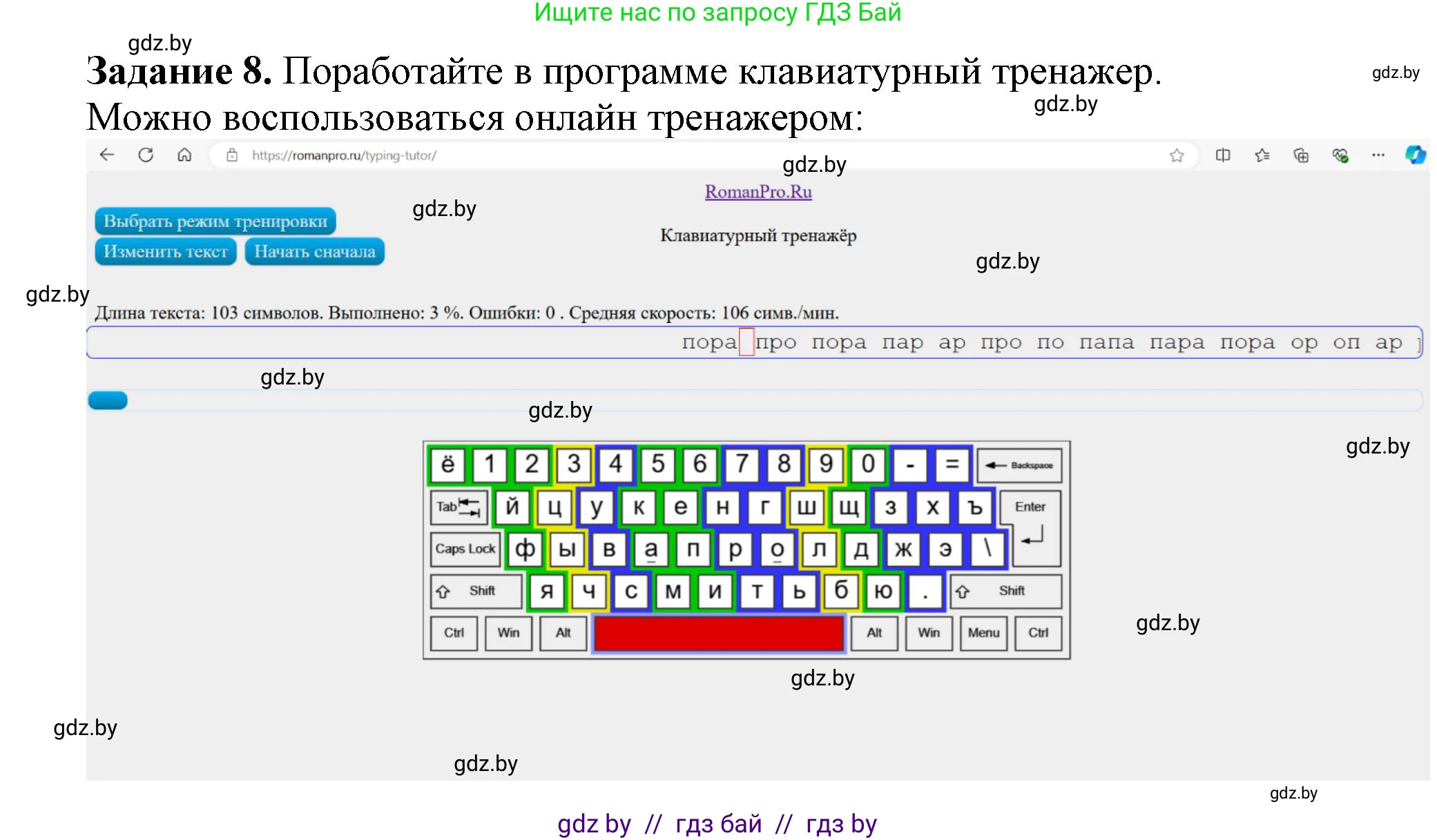Click the back navigation arrow
This screenshot has height=840, width=1437.
pos(108,155)
